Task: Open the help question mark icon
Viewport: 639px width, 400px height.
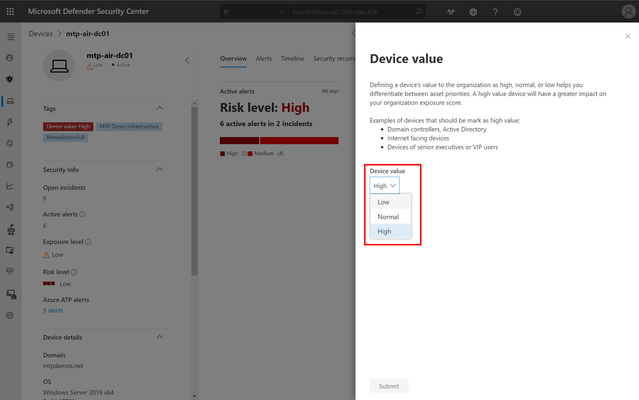Action: point(495,12)
